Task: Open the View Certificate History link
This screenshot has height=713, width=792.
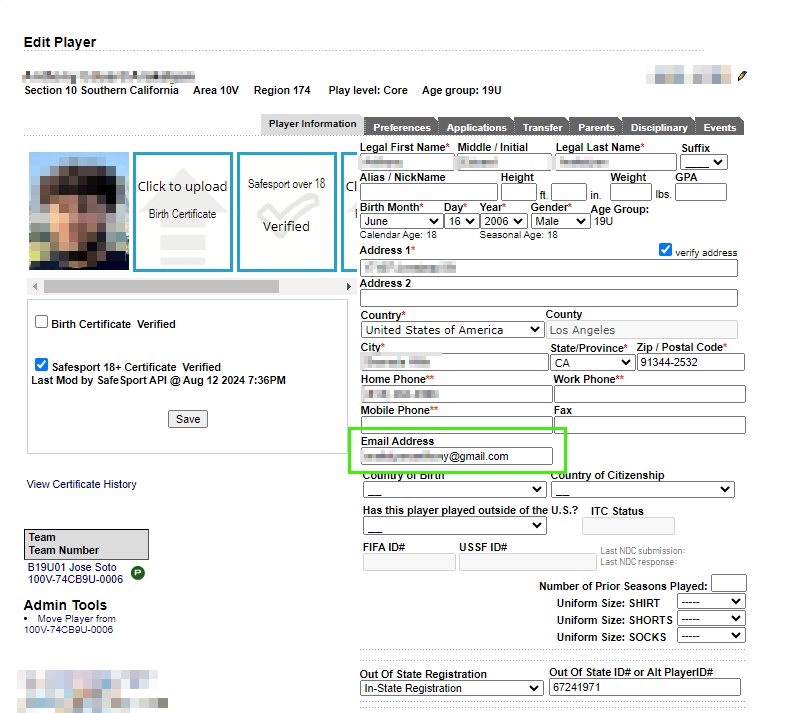Action: [82, 485]
